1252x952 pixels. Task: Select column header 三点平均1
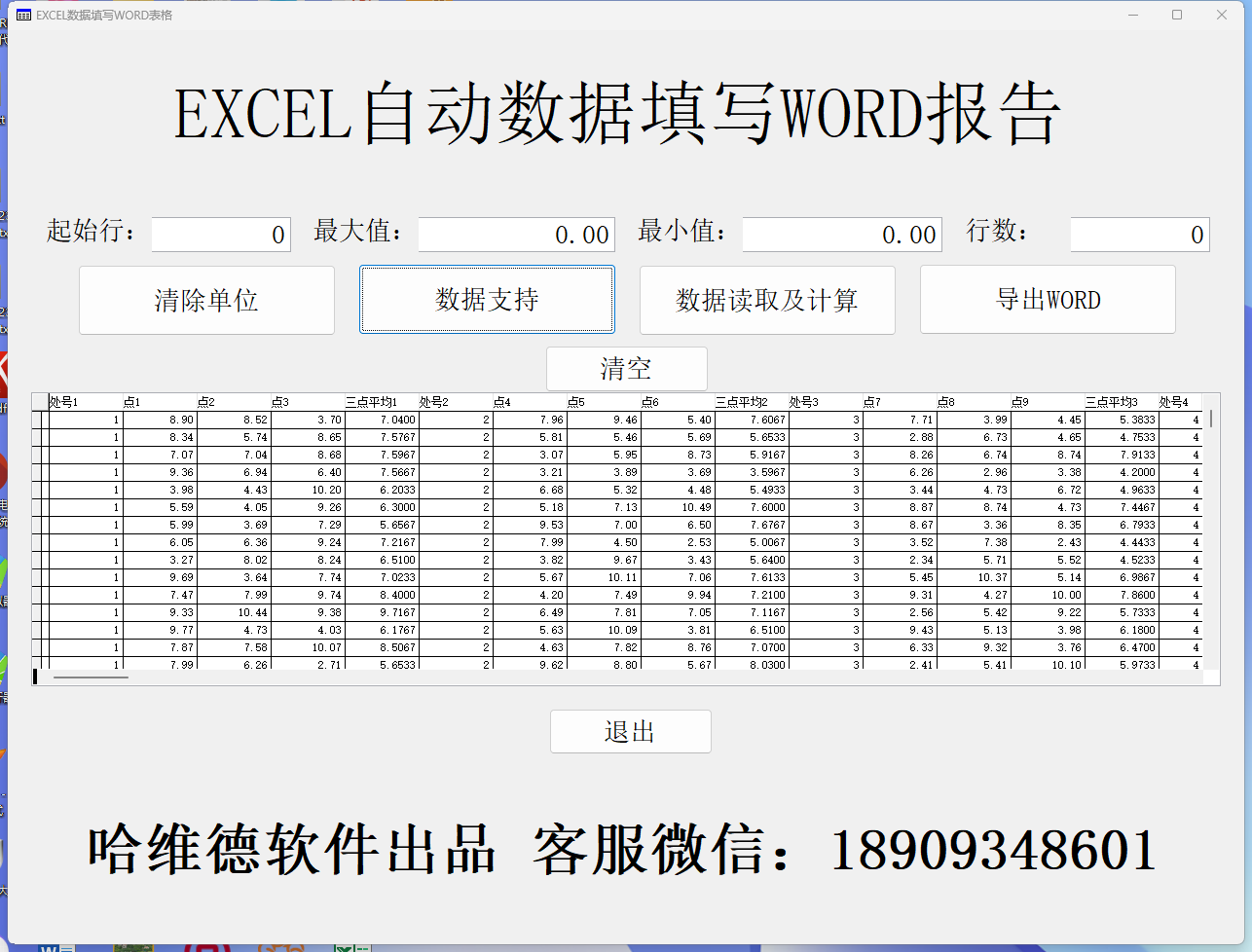[382, 402]
